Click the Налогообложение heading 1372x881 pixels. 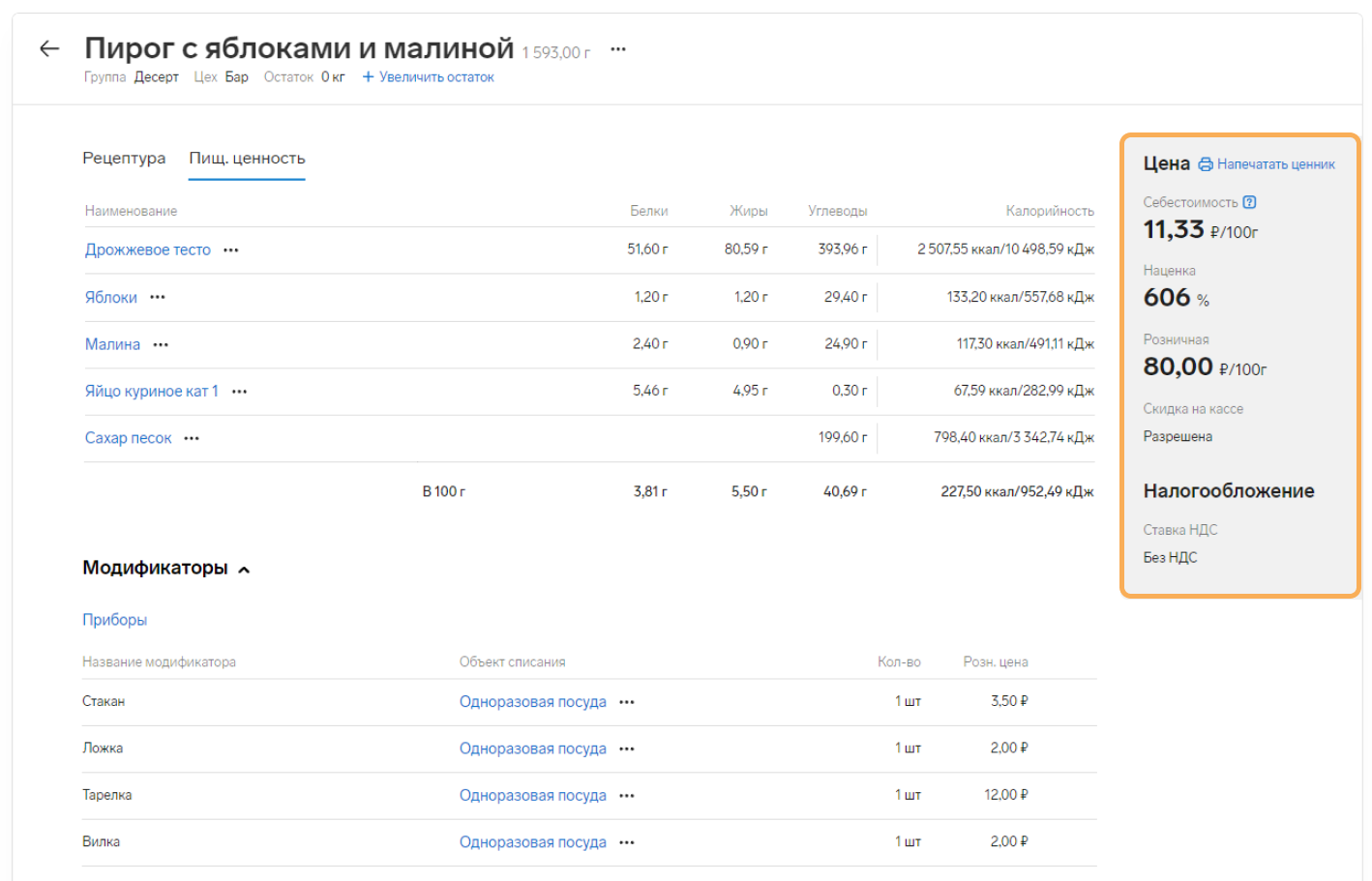(1229, 491)
